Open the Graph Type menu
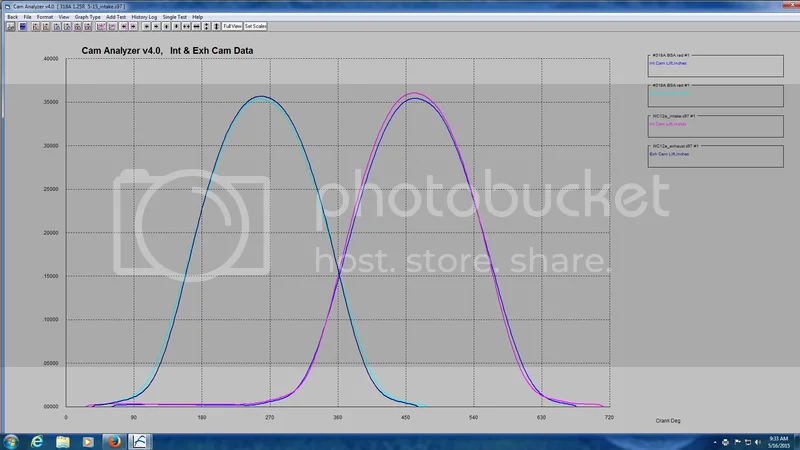Image resolution: width=800 pixels, height=450 pixels. point(87,17)
